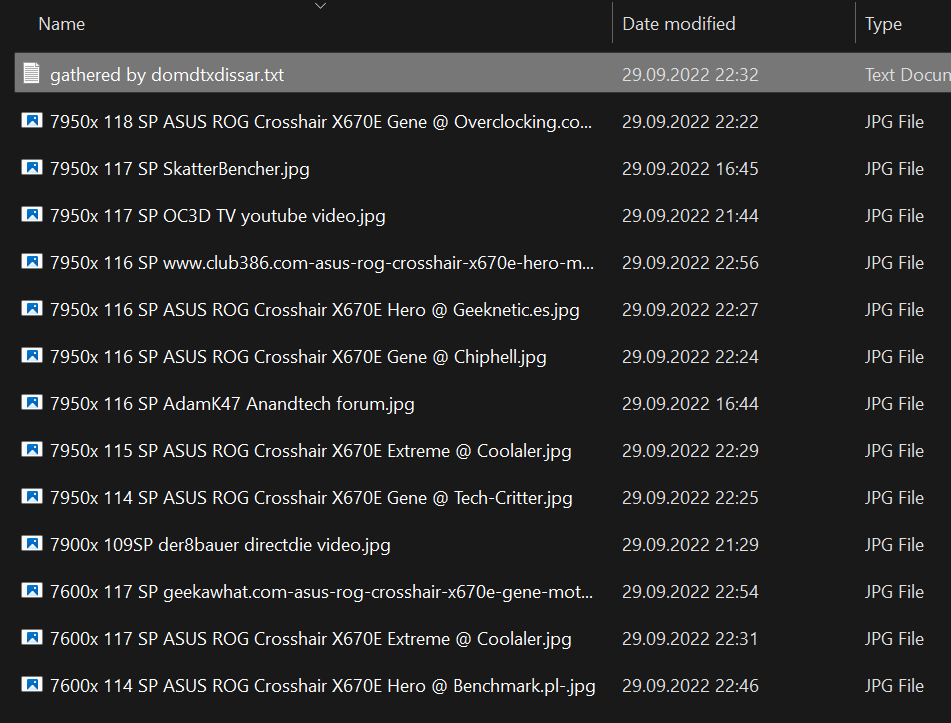Click the image icon for der8bauer directdie video.jpg
Image resolution: width=951 pixels, height=723 pixels.
point(32,543)
